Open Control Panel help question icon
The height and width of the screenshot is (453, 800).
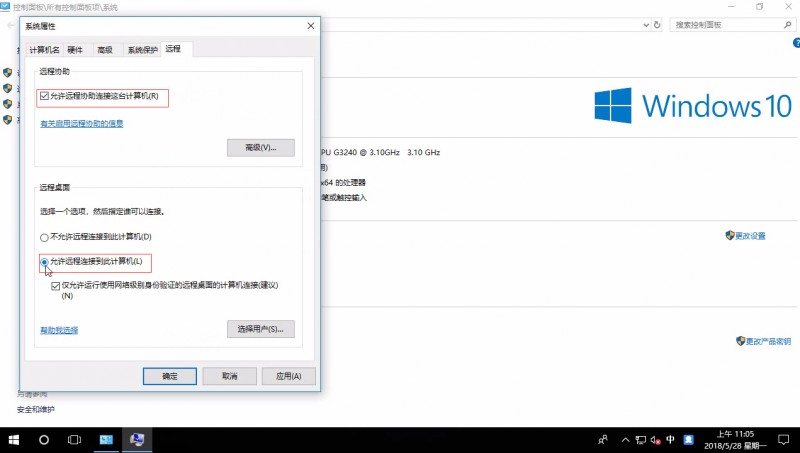tap(796, 43)
